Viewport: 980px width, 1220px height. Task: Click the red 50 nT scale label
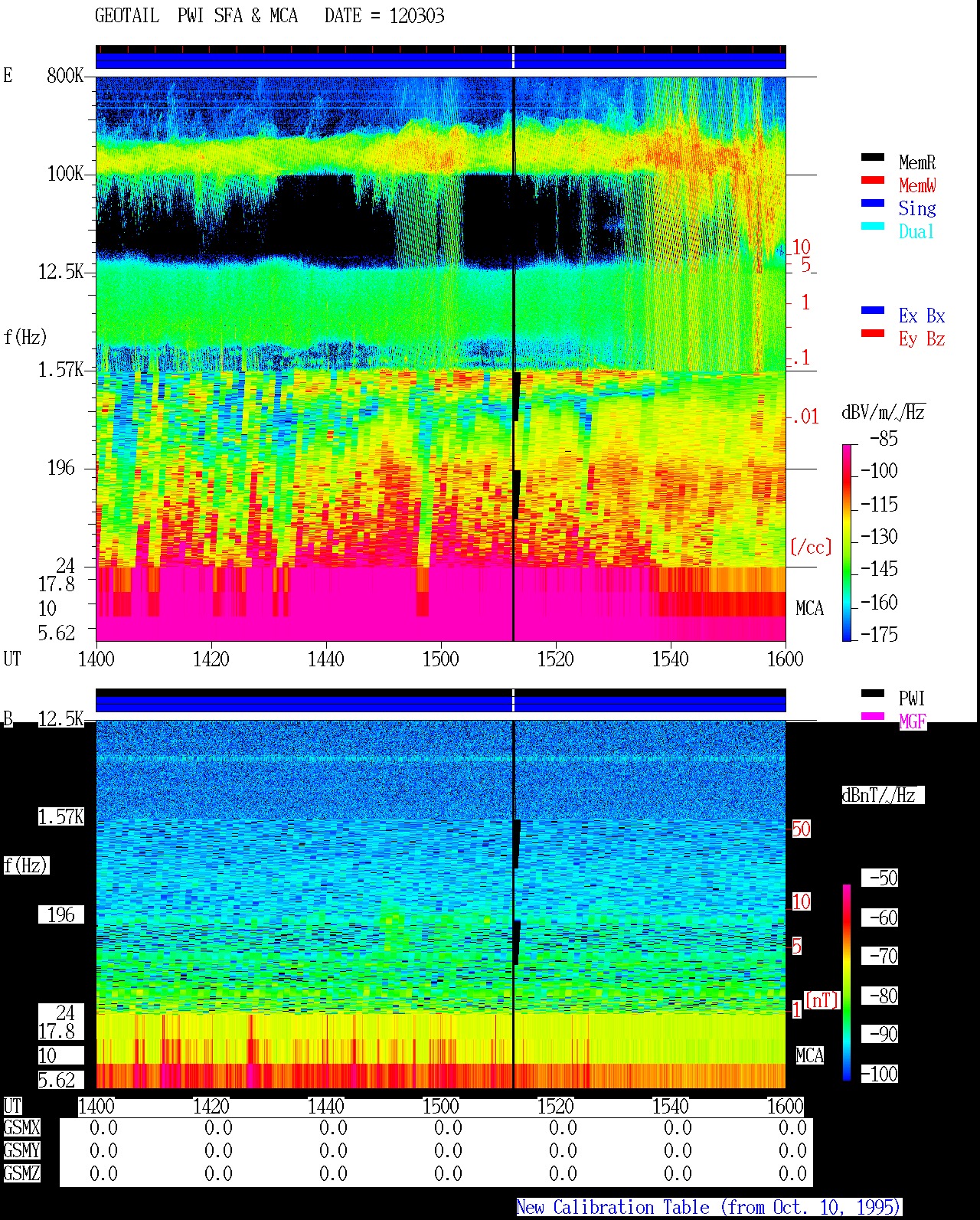tap(801, 829)
